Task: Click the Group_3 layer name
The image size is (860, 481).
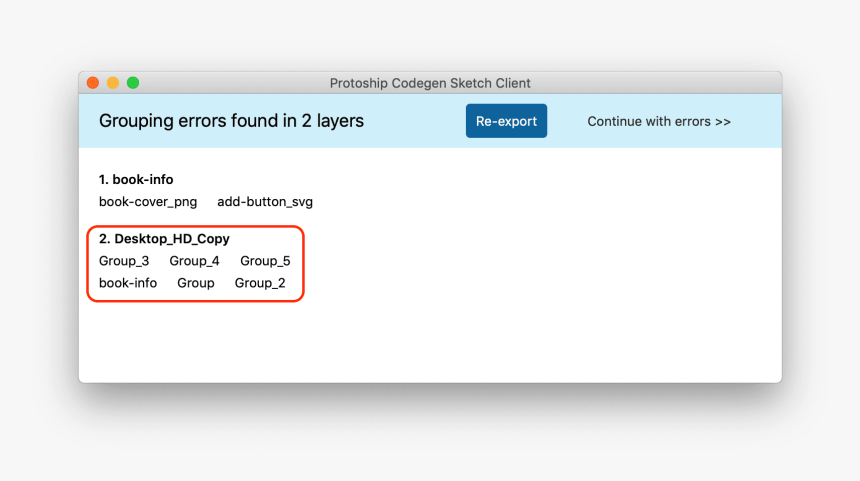Action: coord(124,261)
